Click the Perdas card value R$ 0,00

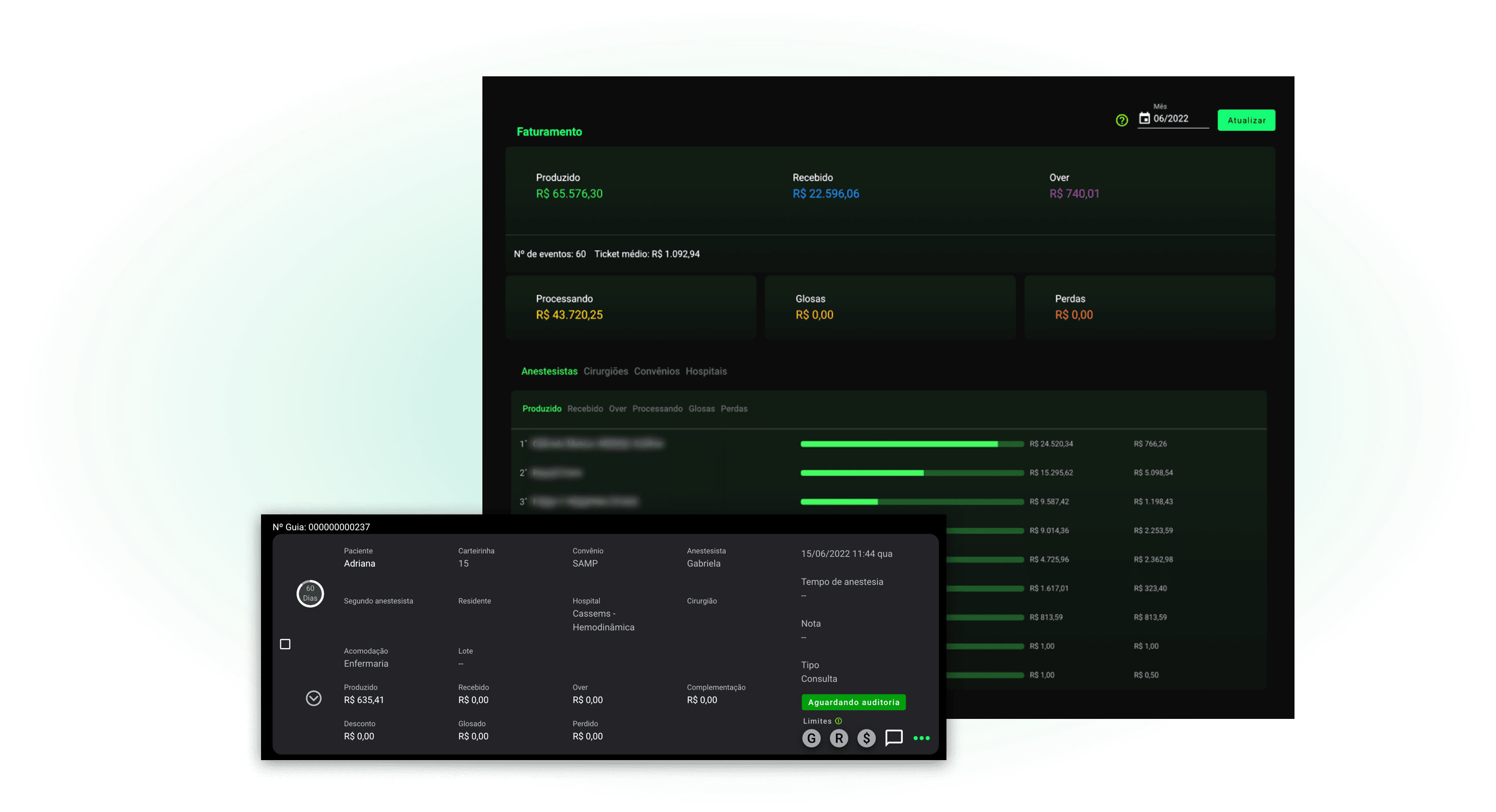1074,315
